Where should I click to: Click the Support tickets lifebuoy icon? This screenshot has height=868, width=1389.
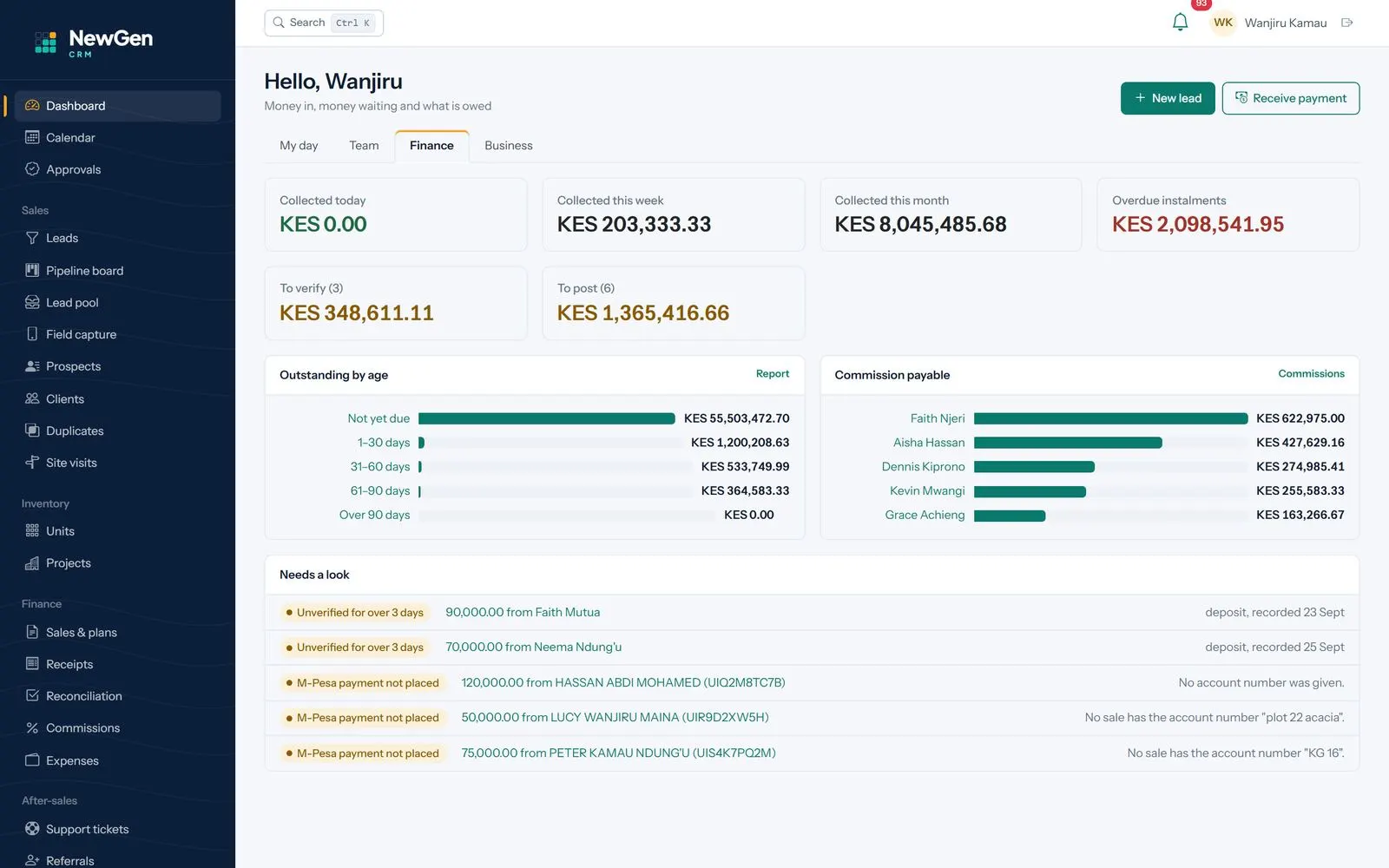[x=32, y=829]
